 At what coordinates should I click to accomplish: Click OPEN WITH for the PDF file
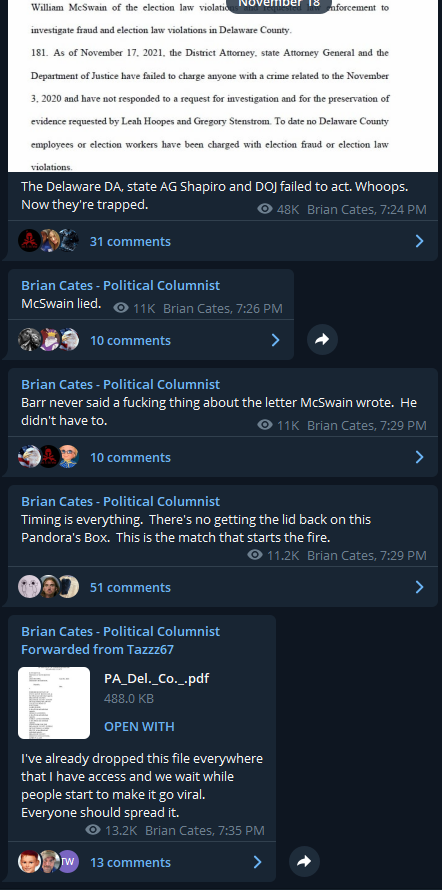[x=139, y=727]
